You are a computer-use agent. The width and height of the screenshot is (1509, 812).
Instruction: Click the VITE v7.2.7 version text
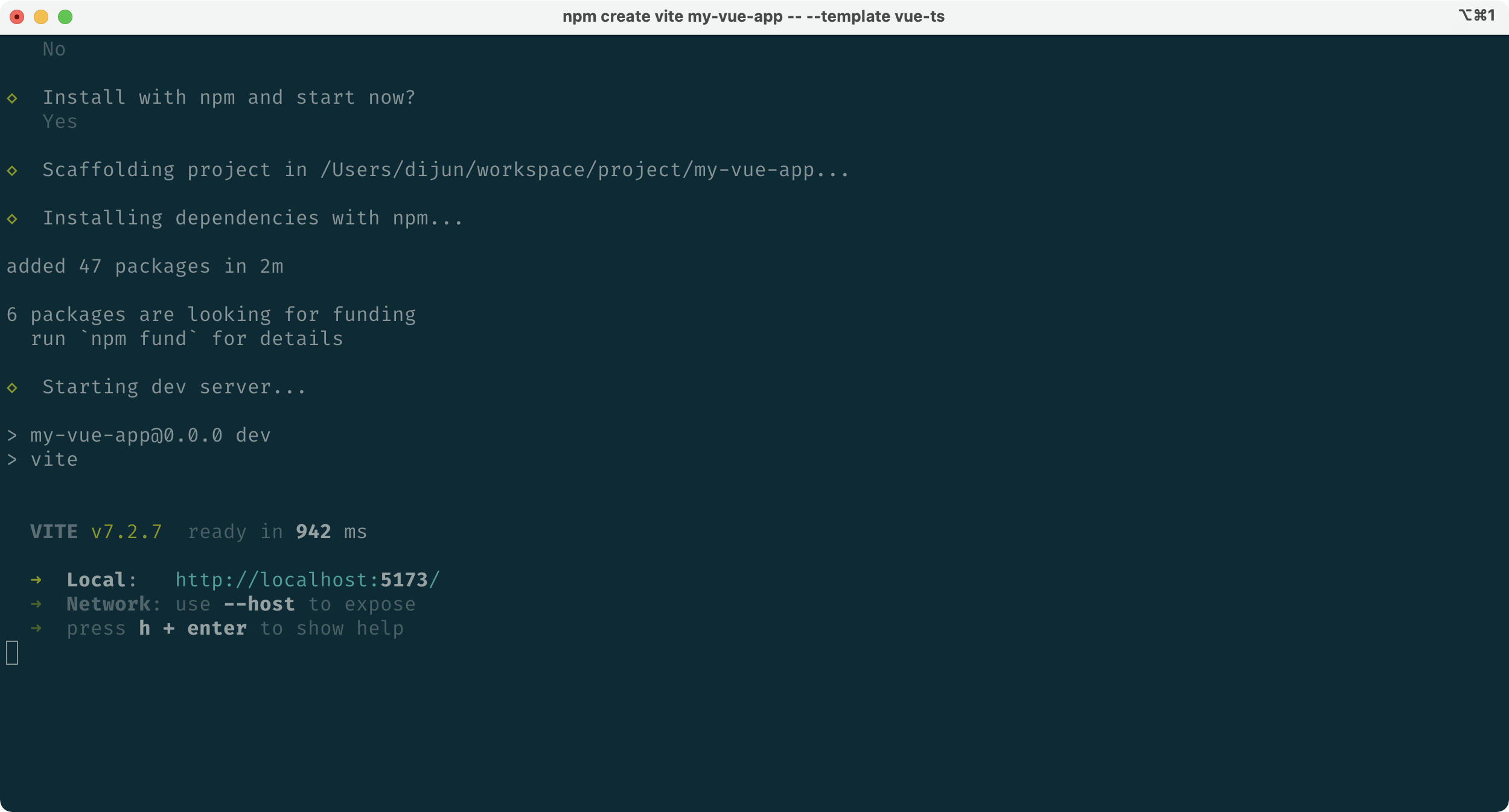click(126, 531)
